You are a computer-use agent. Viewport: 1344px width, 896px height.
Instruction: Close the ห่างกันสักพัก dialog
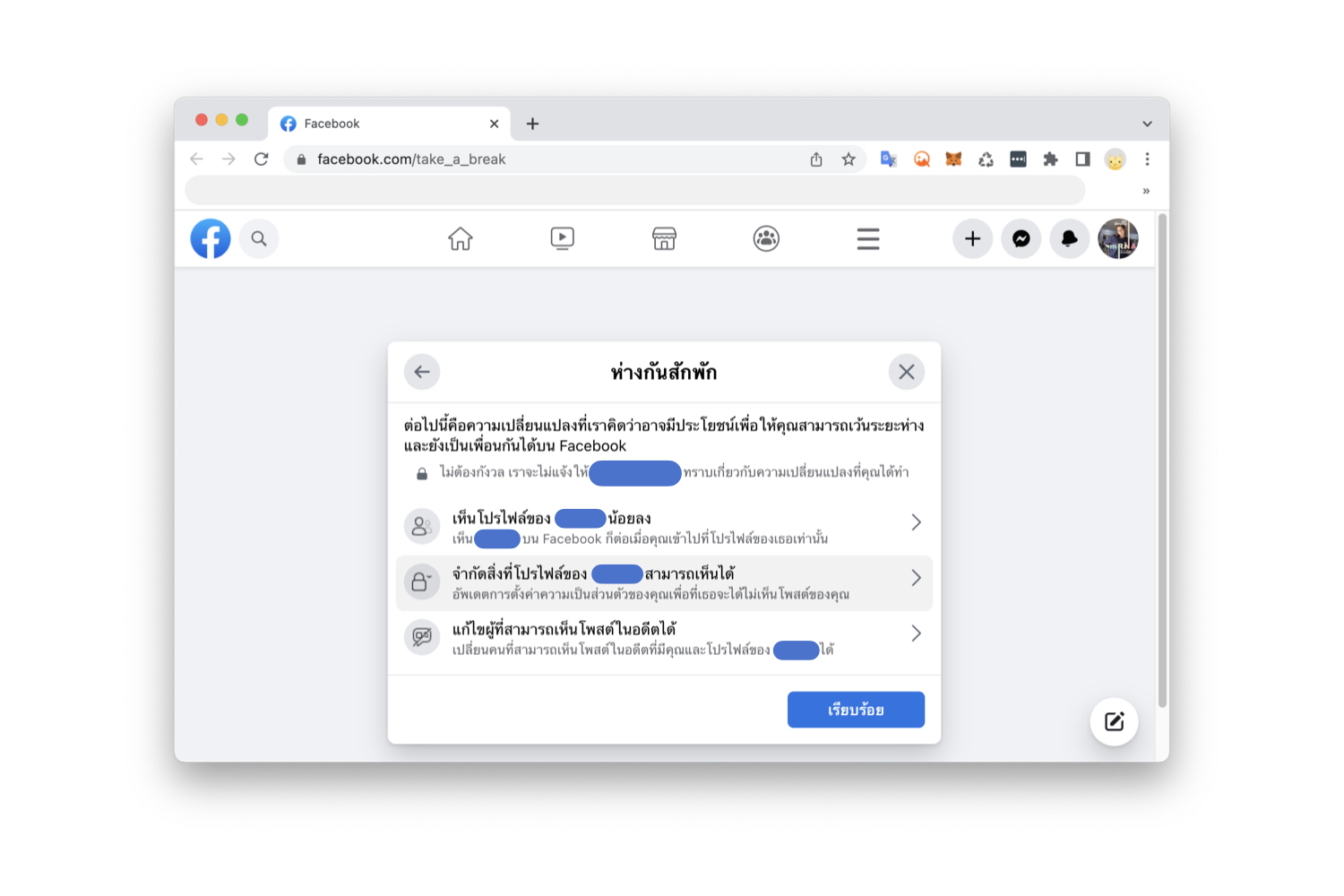coord(907,372)
